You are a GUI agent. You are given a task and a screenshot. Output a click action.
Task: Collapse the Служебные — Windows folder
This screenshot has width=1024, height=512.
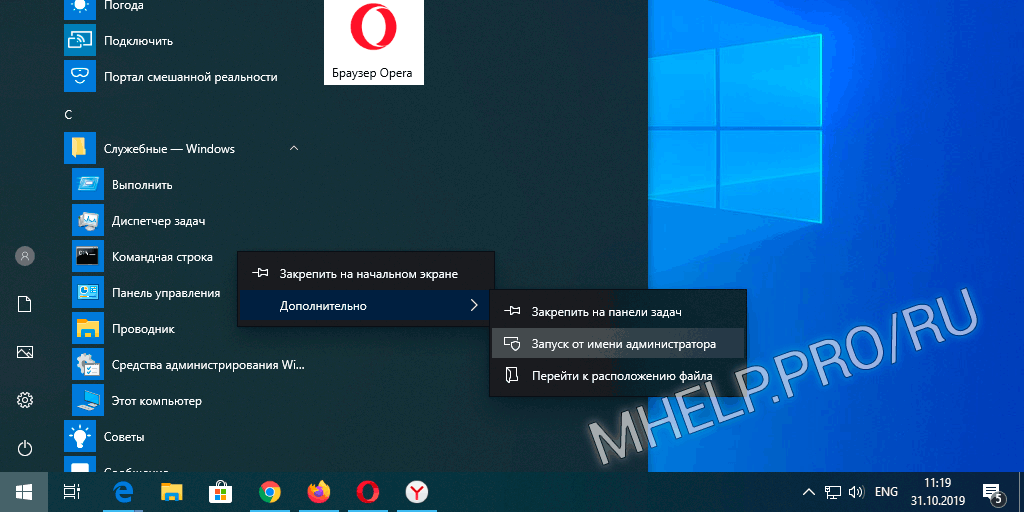click(294, 148)
